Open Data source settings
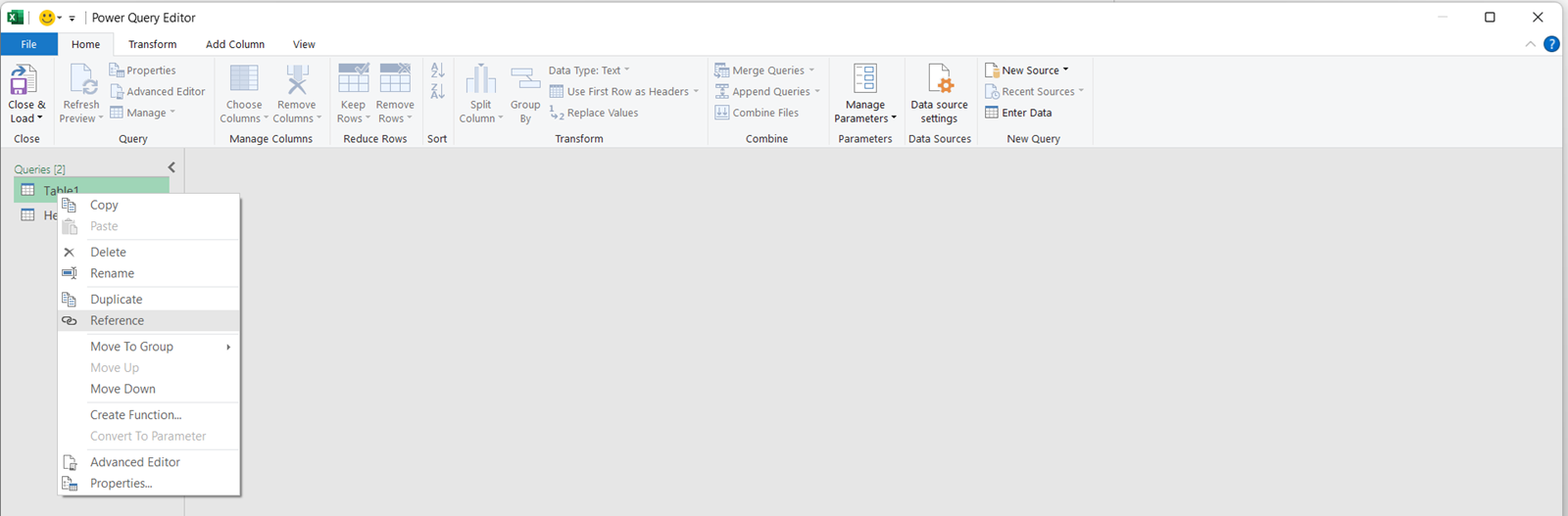Viewport: 1568px width, 516px height. pyautogui.click(x=939, y=94)
